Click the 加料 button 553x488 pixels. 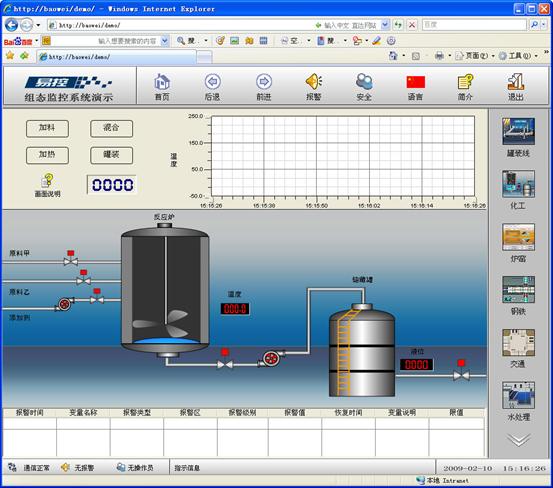click(x=47, y=128)
